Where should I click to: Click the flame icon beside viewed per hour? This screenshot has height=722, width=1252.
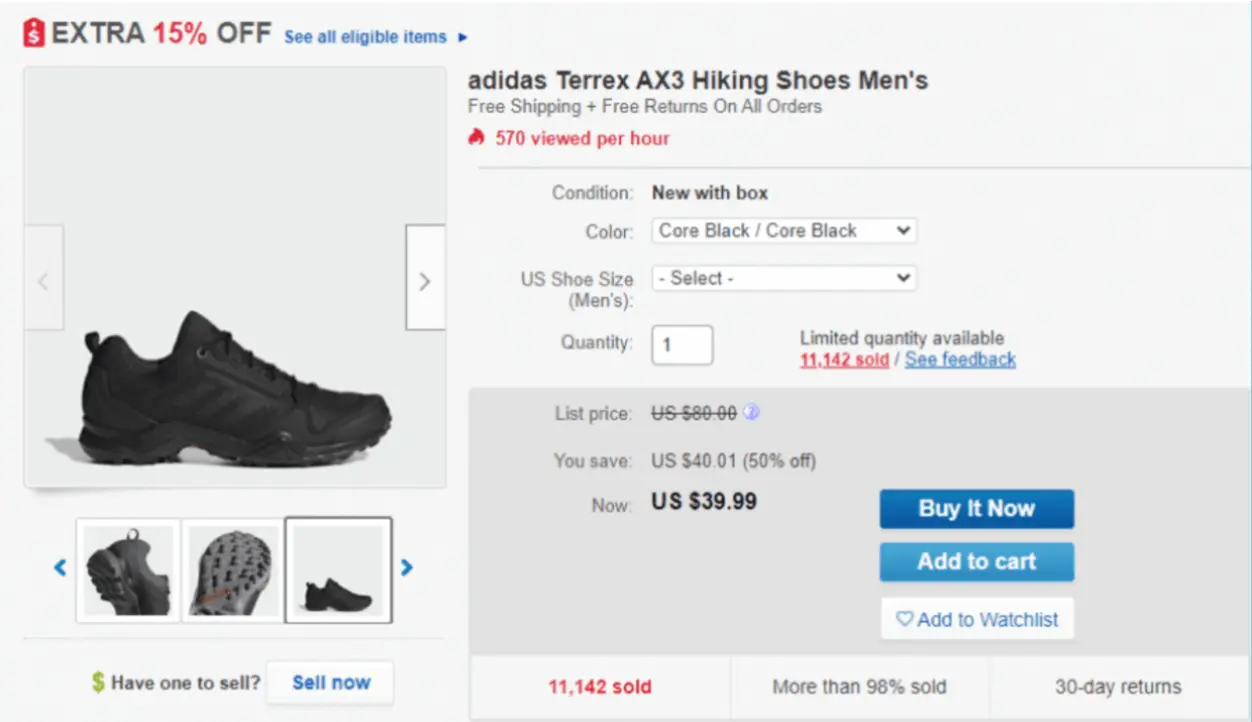[x=477, y=138]
